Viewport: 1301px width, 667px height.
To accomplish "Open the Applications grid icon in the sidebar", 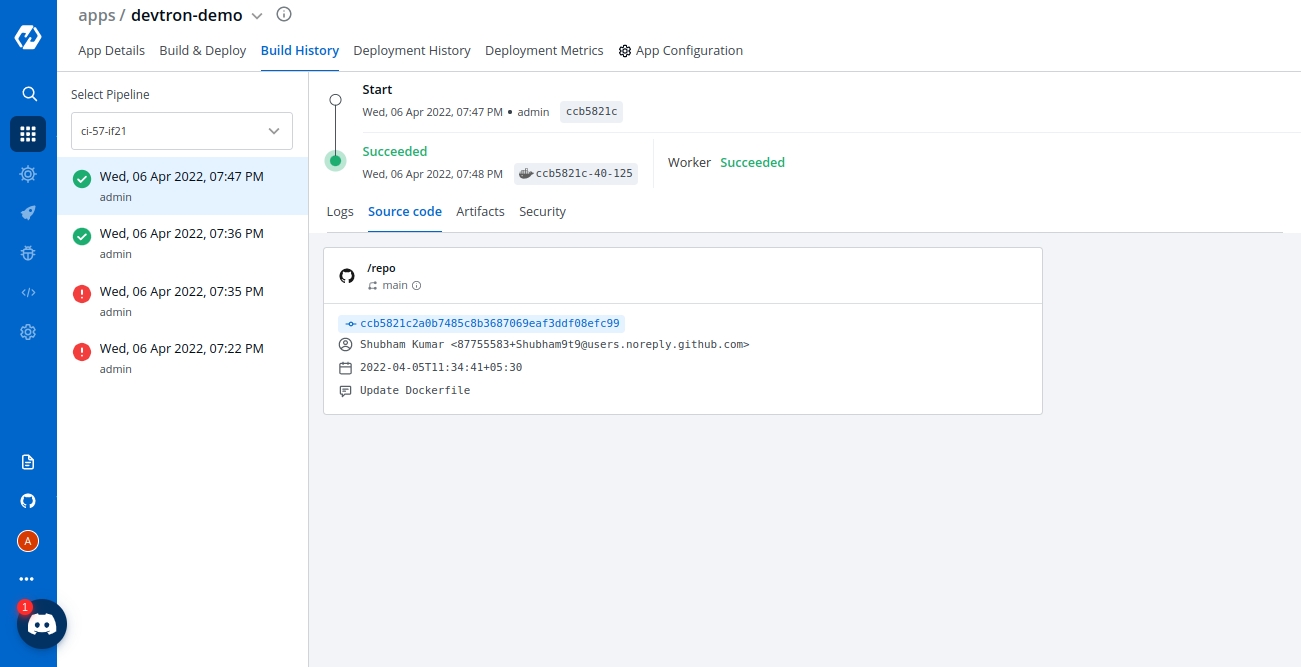I will click(x=28, y=134).
